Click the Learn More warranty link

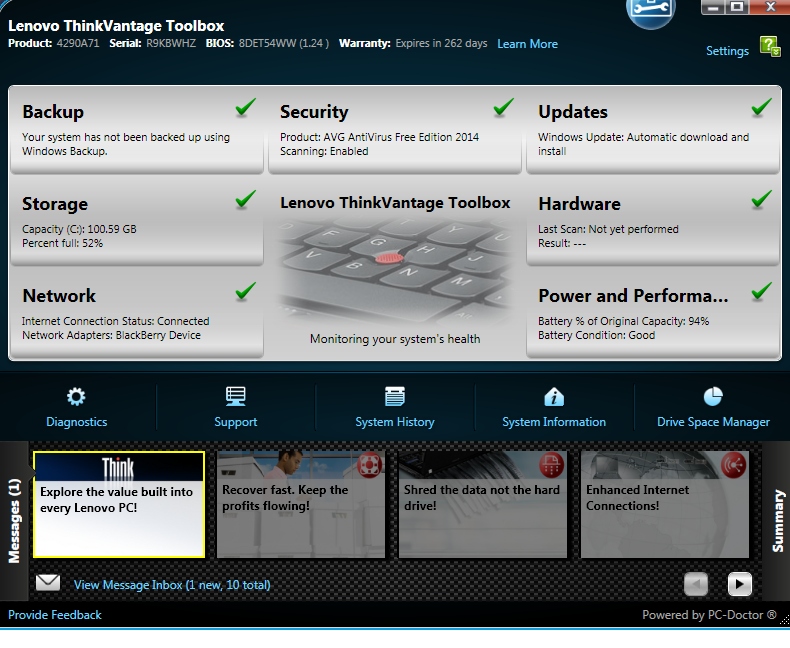pos(528,44)
